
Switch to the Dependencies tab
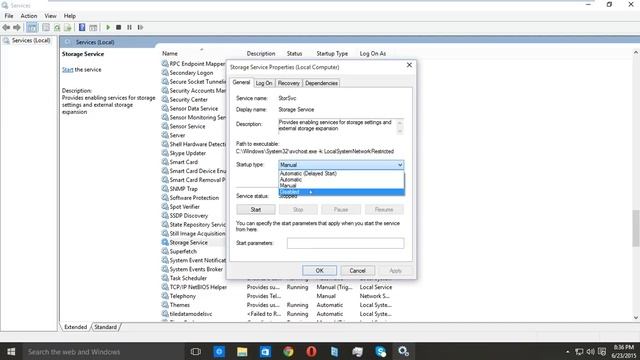321,83
